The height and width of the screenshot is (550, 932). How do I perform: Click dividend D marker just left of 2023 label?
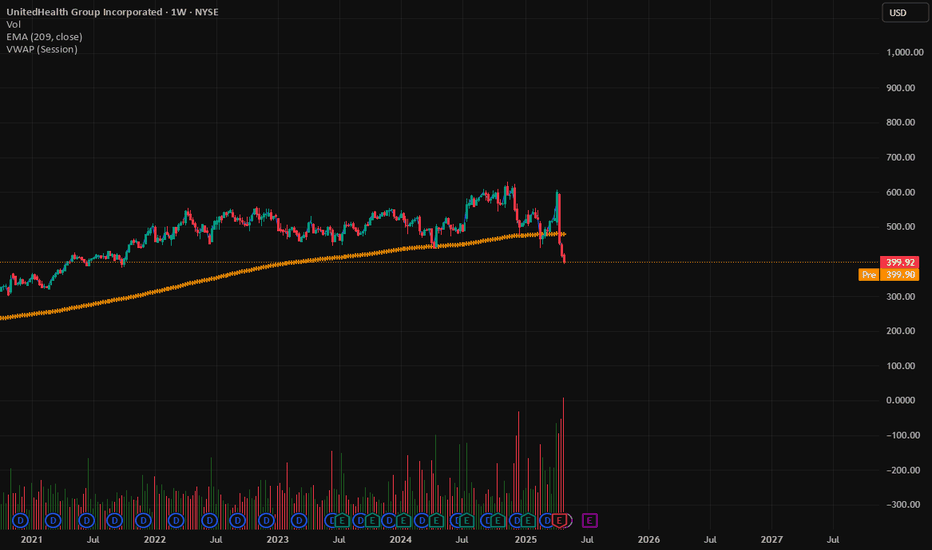coord(266,520)
